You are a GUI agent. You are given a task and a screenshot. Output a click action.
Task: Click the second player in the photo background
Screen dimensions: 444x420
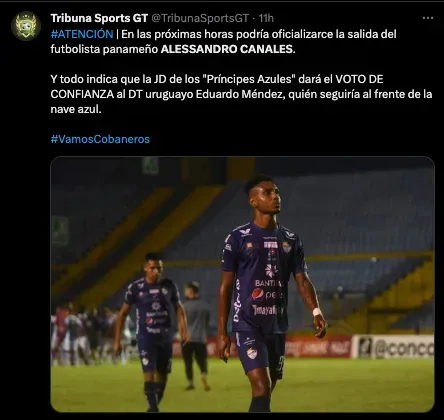152,332
